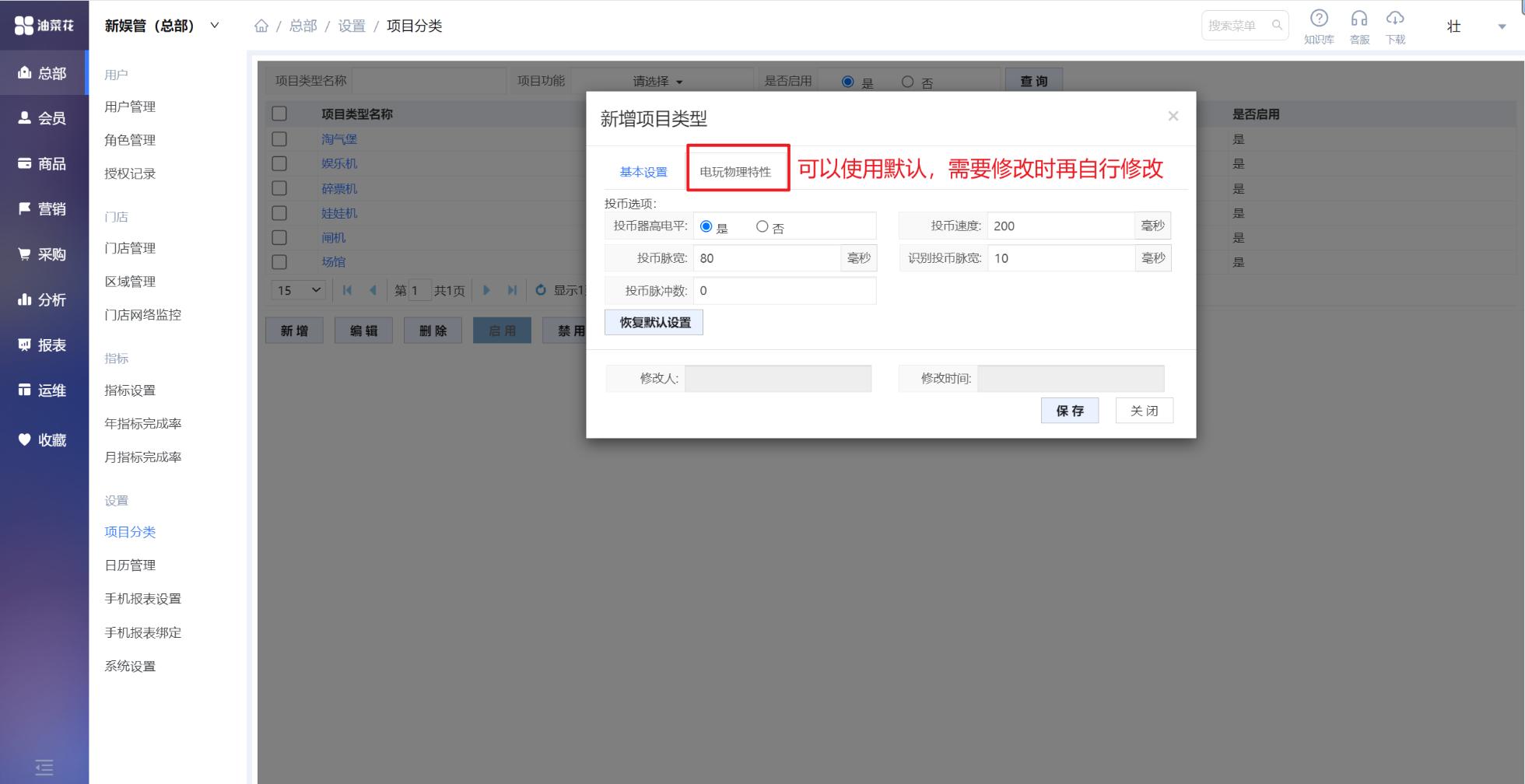Check the 场馆 row checkbox

coord(279,262)
